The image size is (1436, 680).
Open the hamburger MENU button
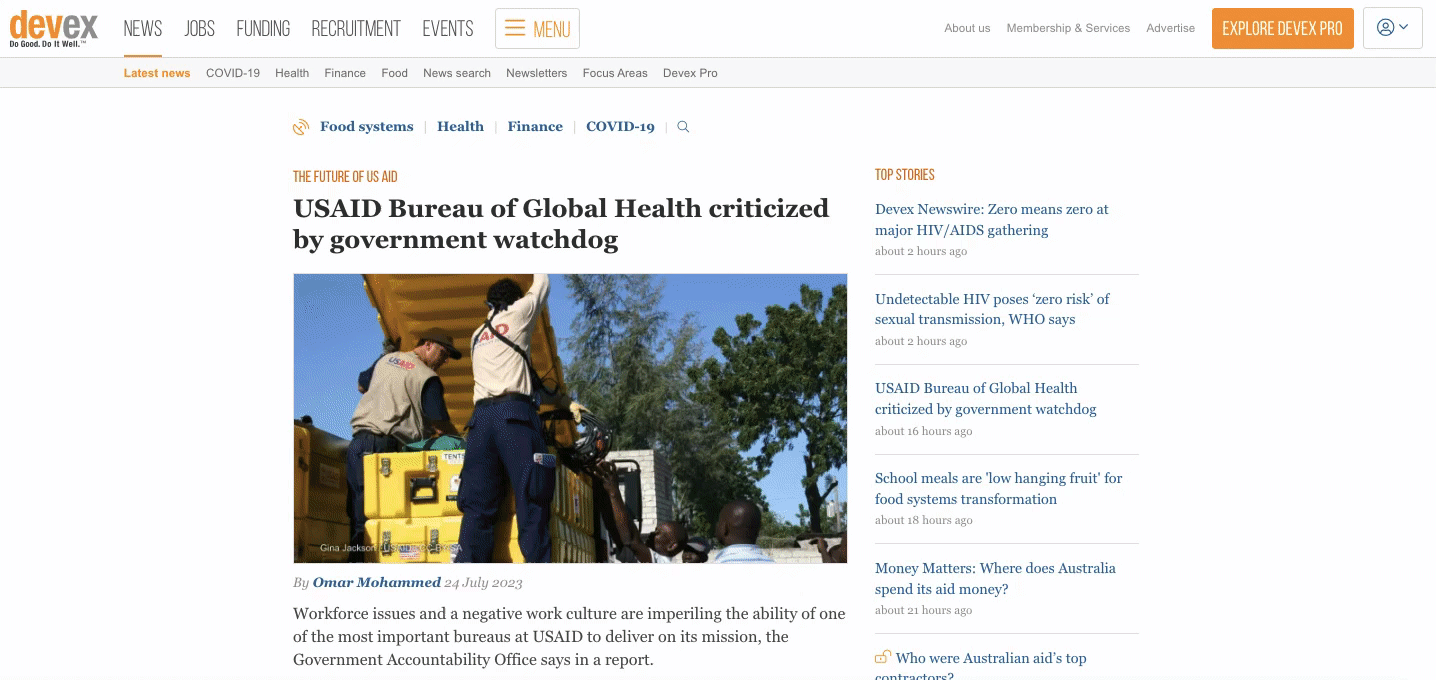(537, 29)
